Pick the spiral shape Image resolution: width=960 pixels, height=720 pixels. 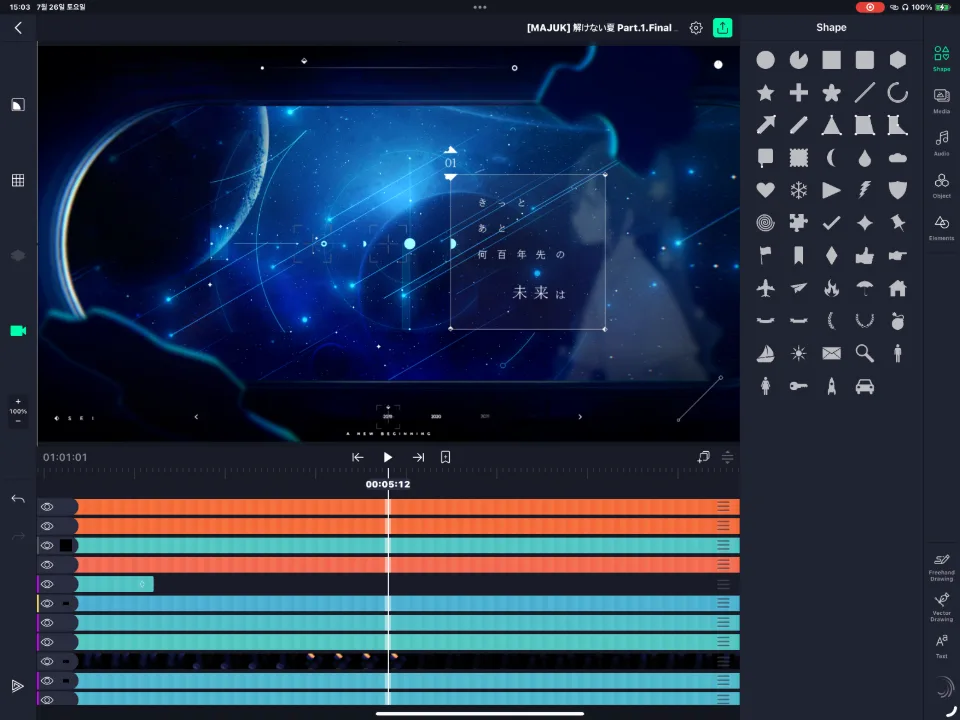click(x=765, y=223)
